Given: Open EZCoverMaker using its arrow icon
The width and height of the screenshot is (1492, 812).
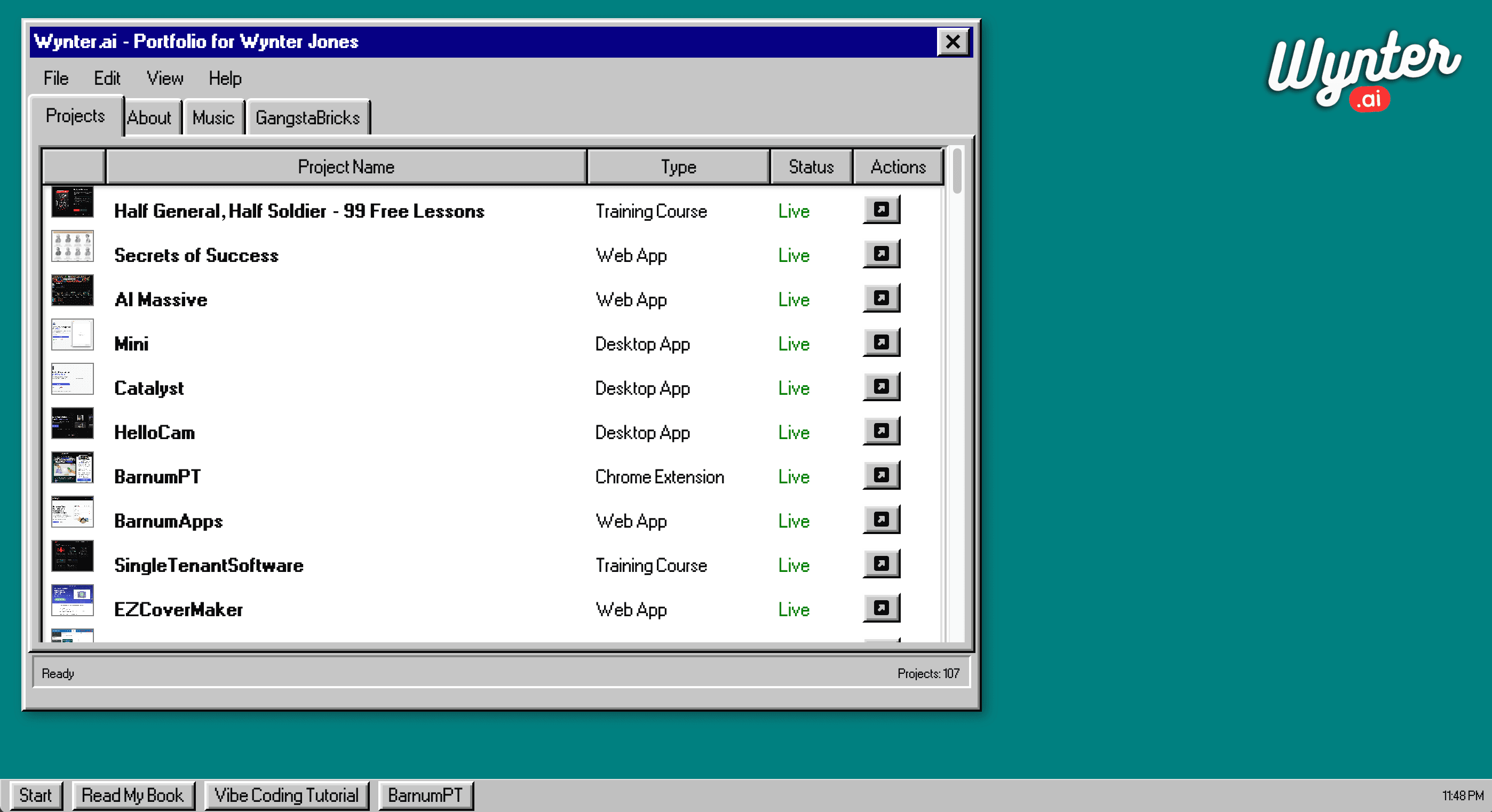Looking at the screenshot, I should click(x=881, y=608).
